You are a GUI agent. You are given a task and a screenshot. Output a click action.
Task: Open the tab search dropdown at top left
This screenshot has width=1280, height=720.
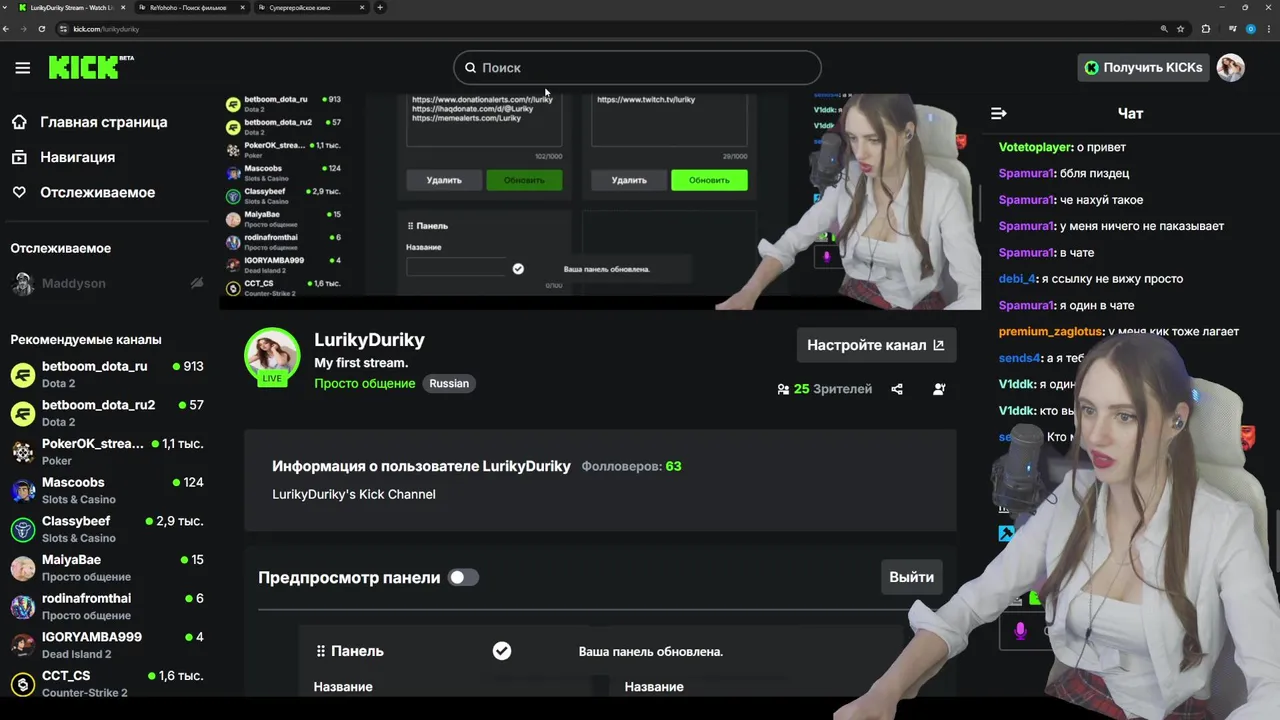(x=6, y=7)
